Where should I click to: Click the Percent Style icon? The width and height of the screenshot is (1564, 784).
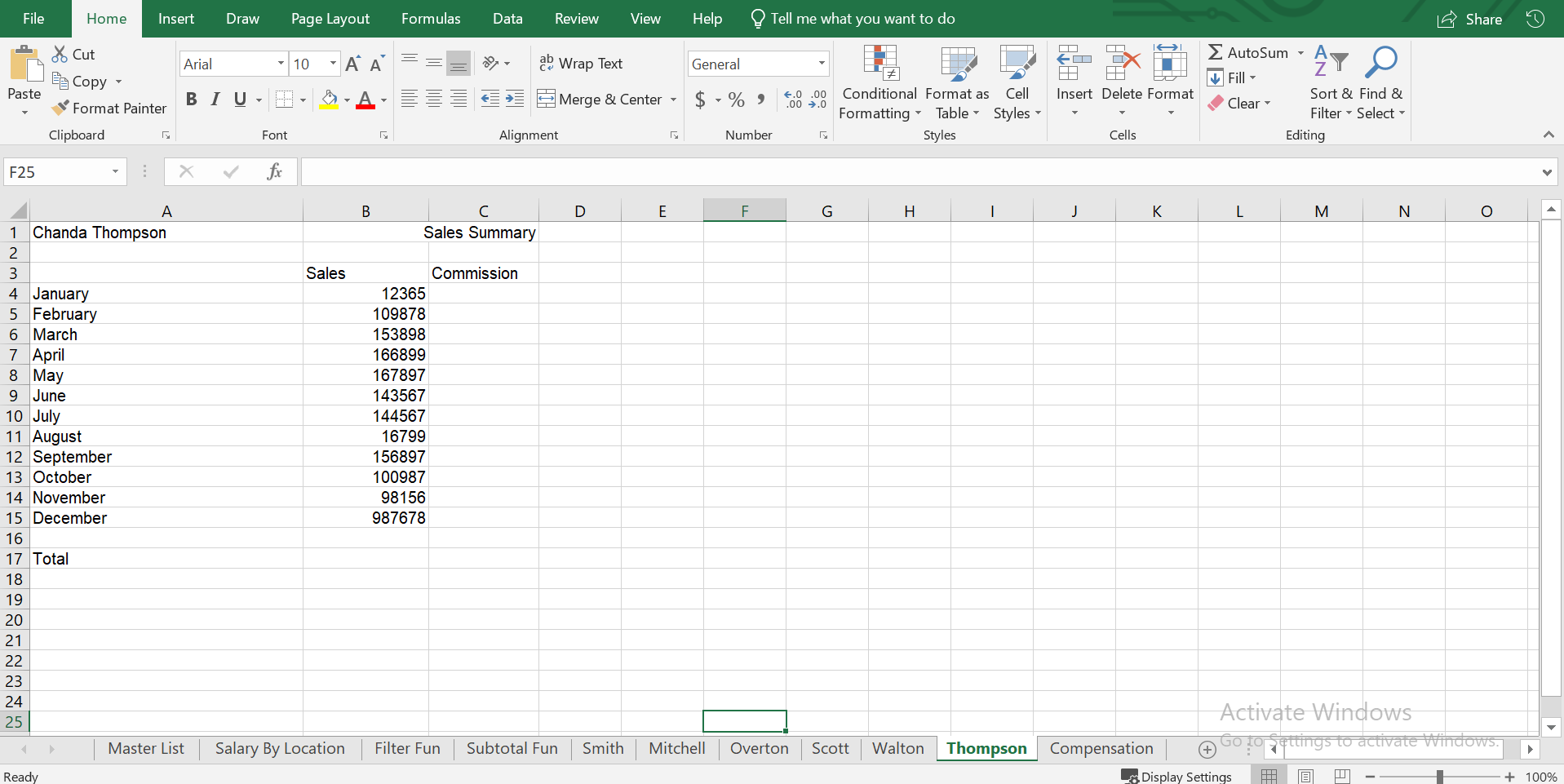736,100
